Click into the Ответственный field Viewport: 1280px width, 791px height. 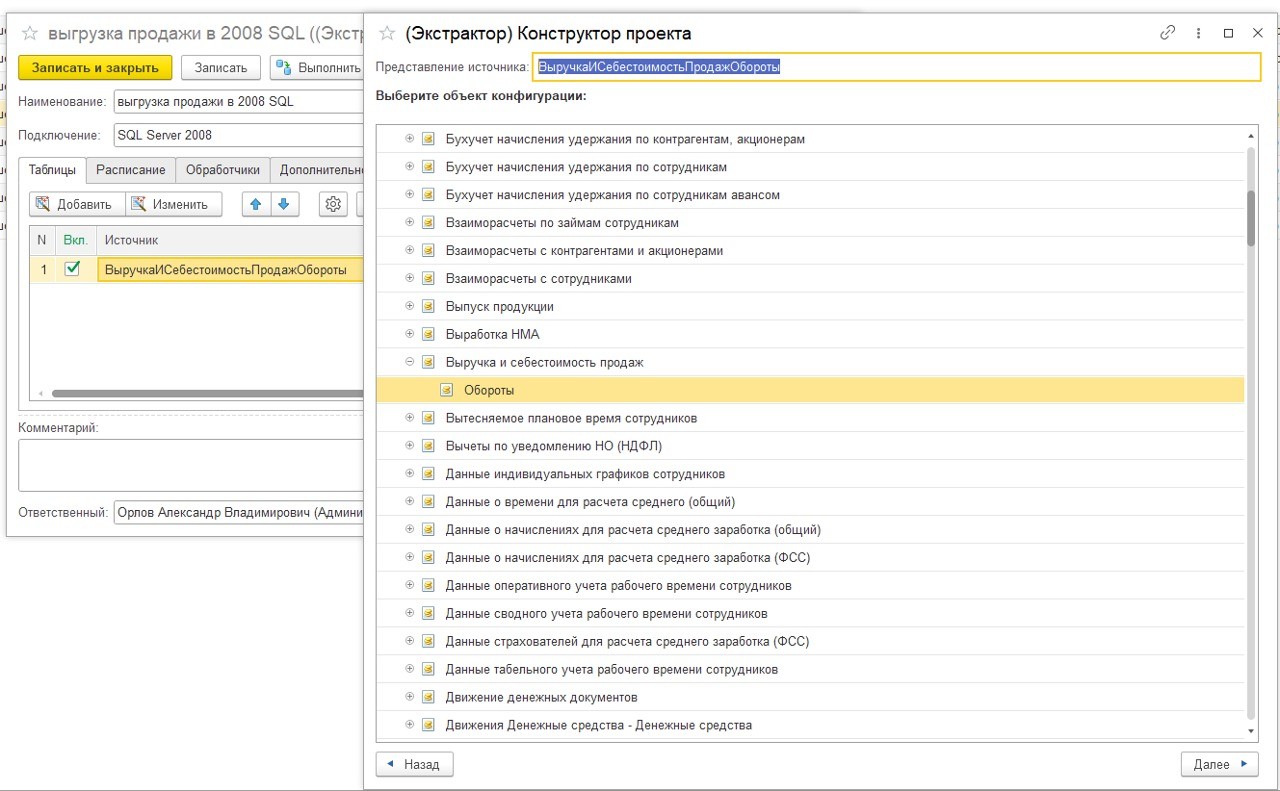(x=238, y=513)
